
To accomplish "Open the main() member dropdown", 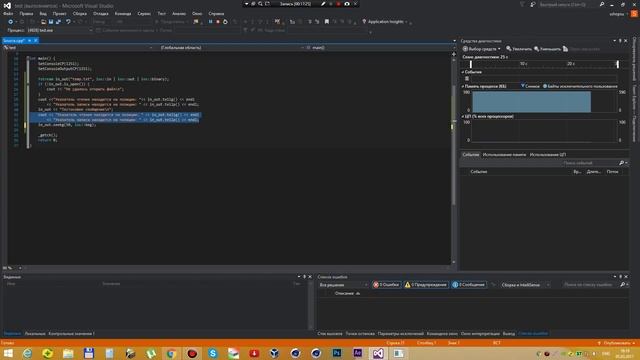I will coord(380,48).
